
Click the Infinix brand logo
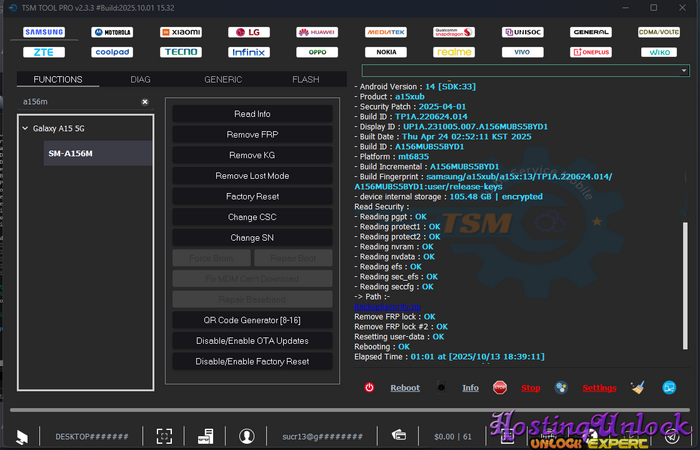(x=248, y=52)
